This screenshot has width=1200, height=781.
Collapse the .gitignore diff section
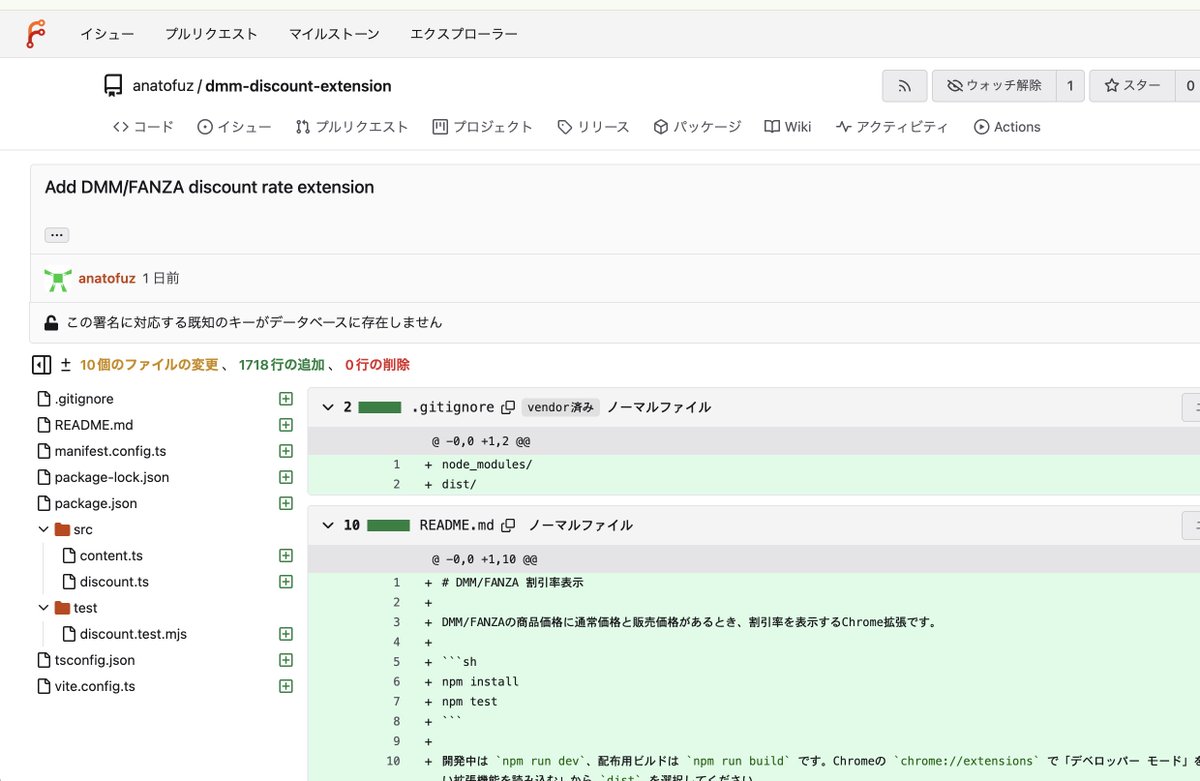[328, 407]
